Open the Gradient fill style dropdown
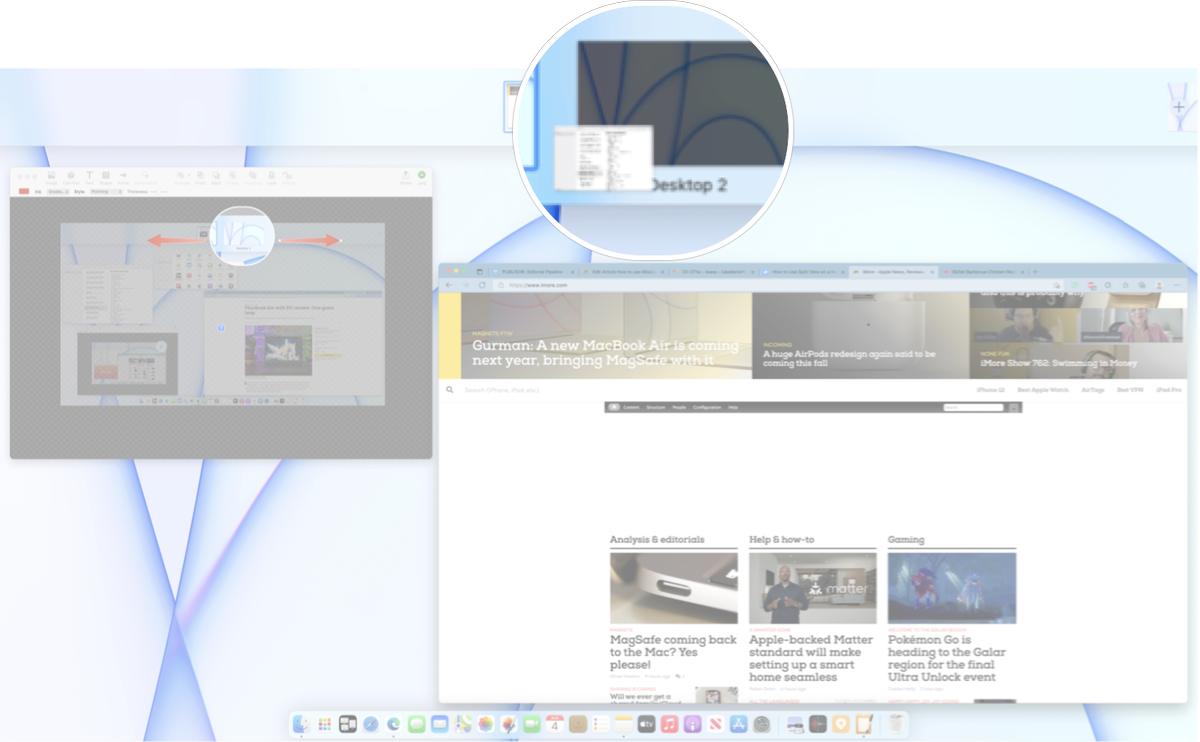Image resolution: width=1200 pixels, height=742 pixels. click(x=60, y=191)
